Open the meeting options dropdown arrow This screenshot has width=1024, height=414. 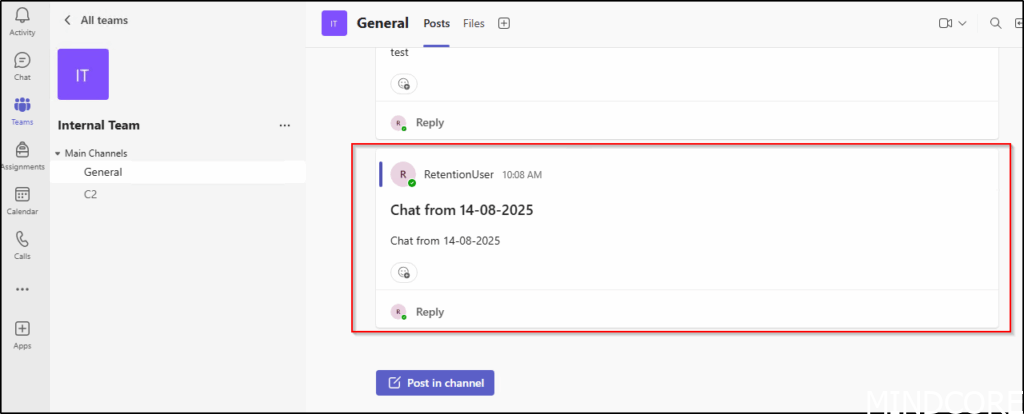click(x=963, y=23)
